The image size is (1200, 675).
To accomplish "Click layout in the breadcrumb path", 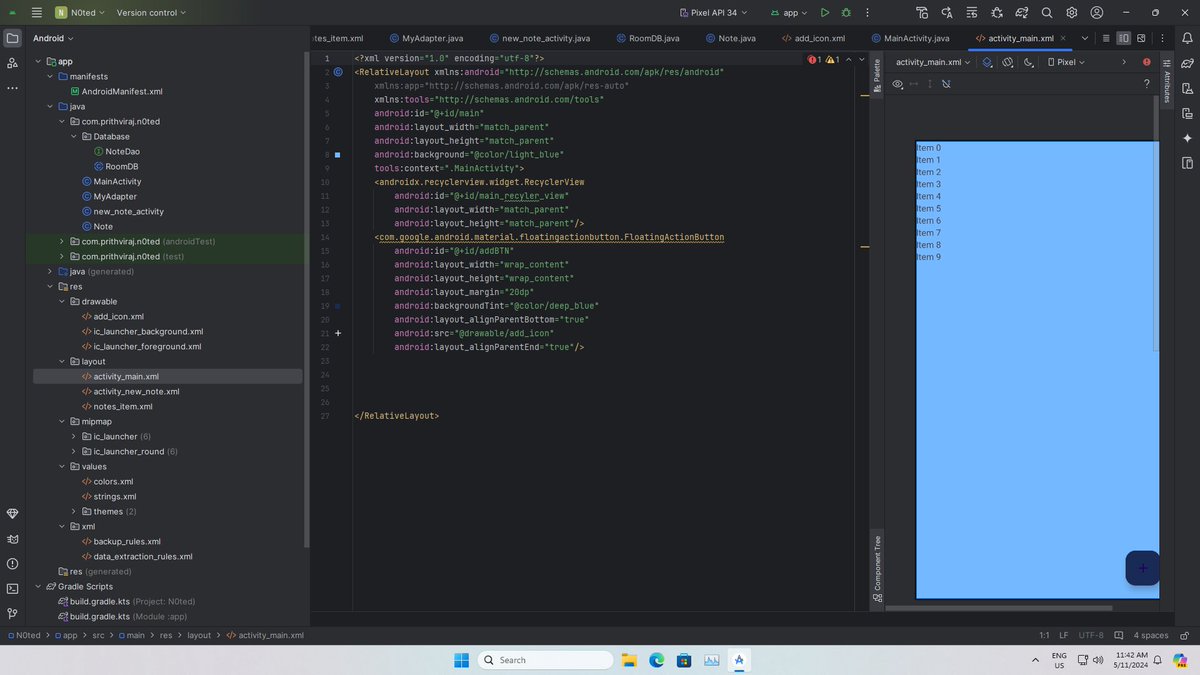I will [199, 635].
